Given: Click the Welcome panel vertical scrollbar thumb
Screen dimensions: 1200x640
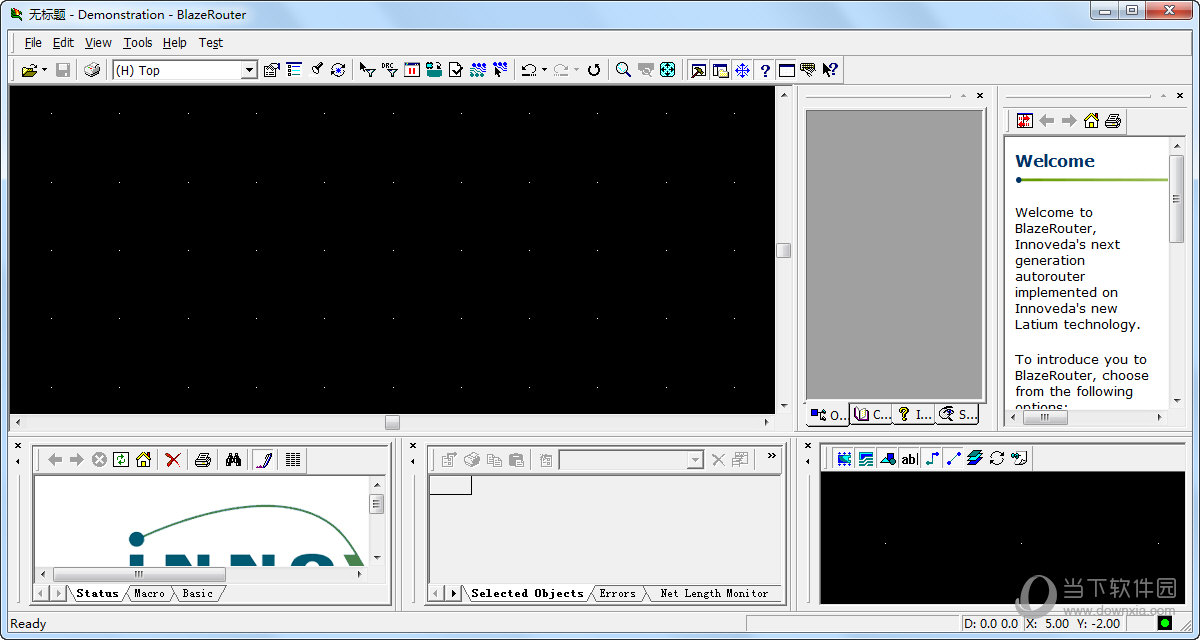Looking at the screenshot, I should (x=1177, y=197).
